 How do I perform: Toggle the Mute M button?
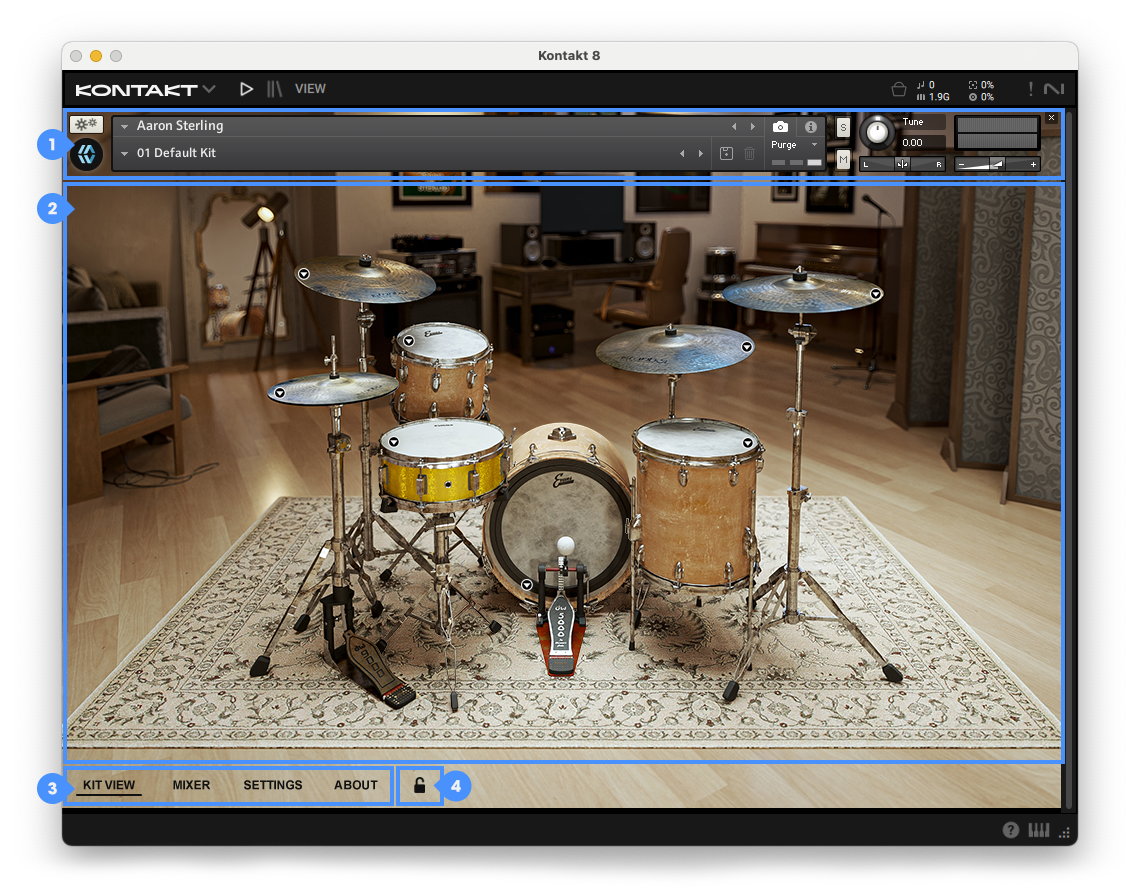843,159
